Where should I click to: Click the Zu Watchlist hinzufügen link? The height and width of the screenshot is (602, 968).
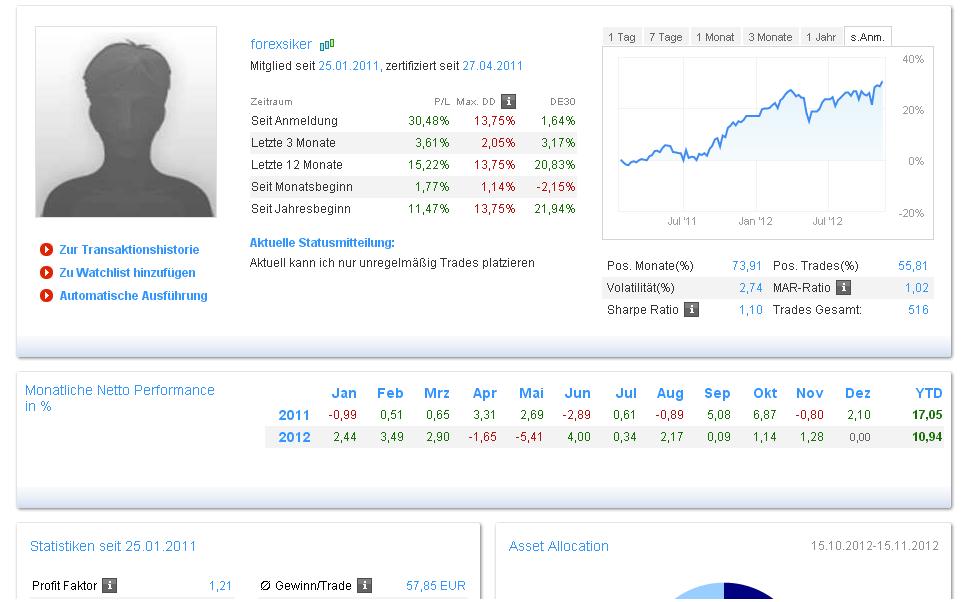pyautogui.click(x=127, y=273)
